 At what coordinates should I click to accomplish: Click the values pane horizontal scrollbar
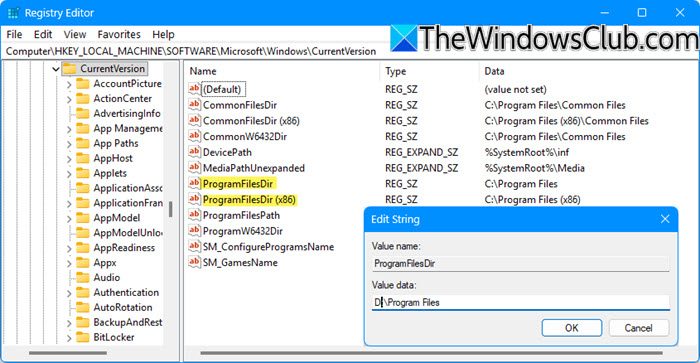coord(431,353)
